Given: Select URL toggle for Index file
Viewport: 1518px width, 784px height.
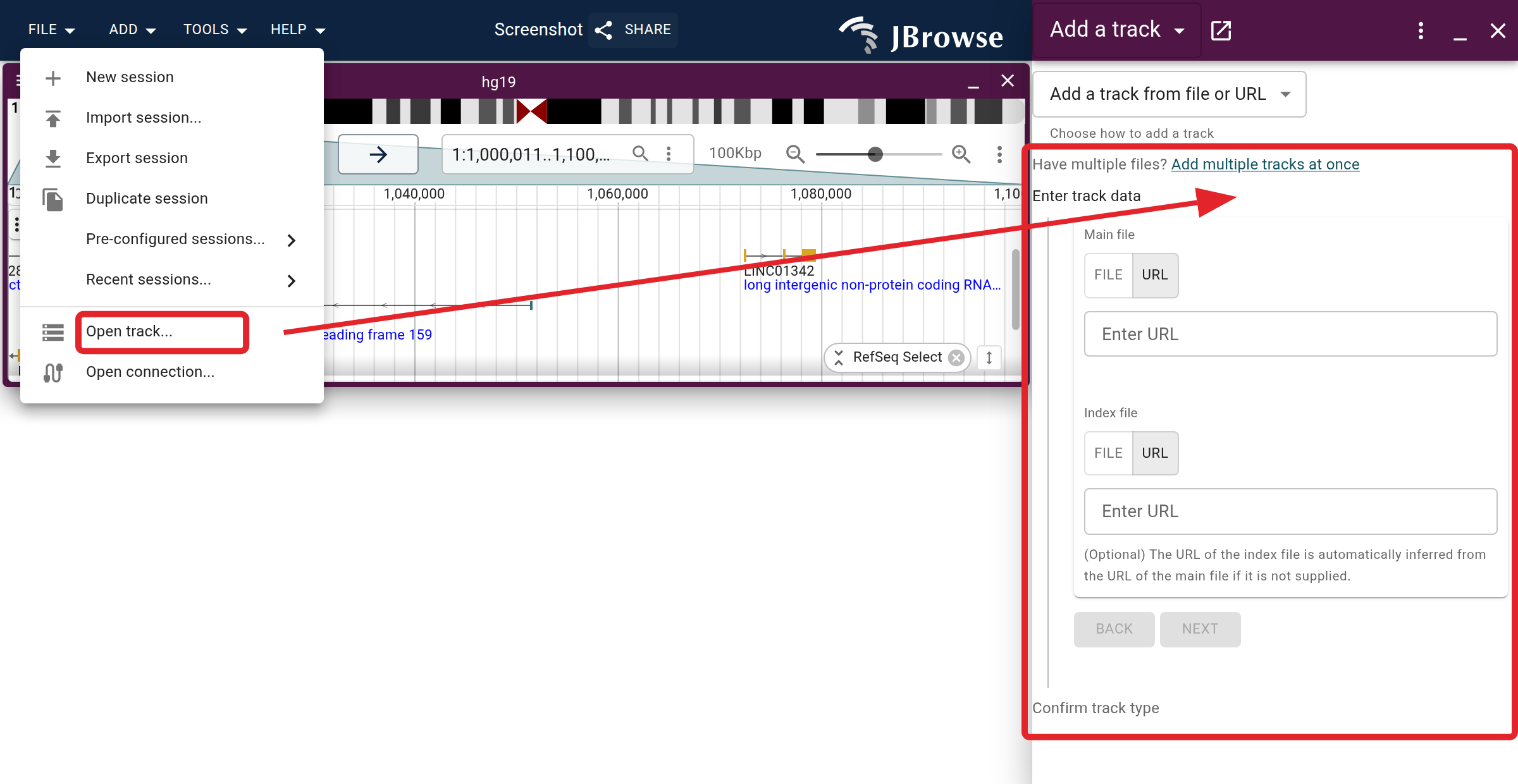Looking at the screenshot, I should click(1155, 453).
